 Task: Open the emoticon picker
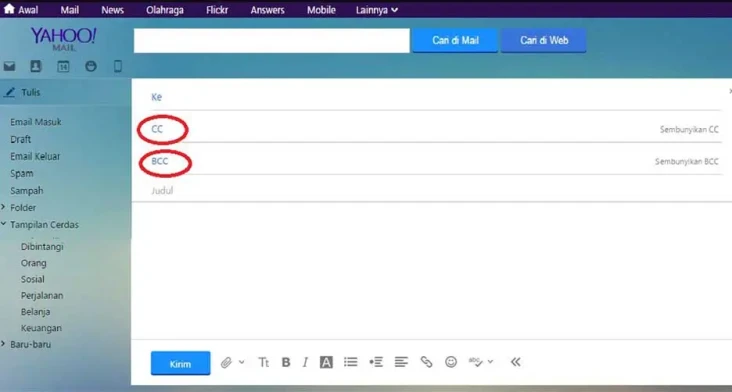[451, 362]
